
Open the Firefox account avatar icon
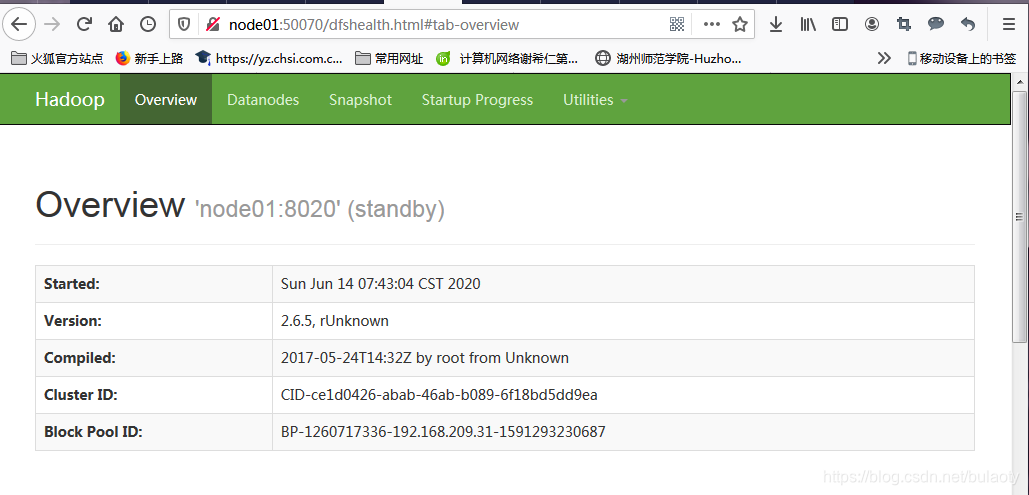tap(872, 25)
